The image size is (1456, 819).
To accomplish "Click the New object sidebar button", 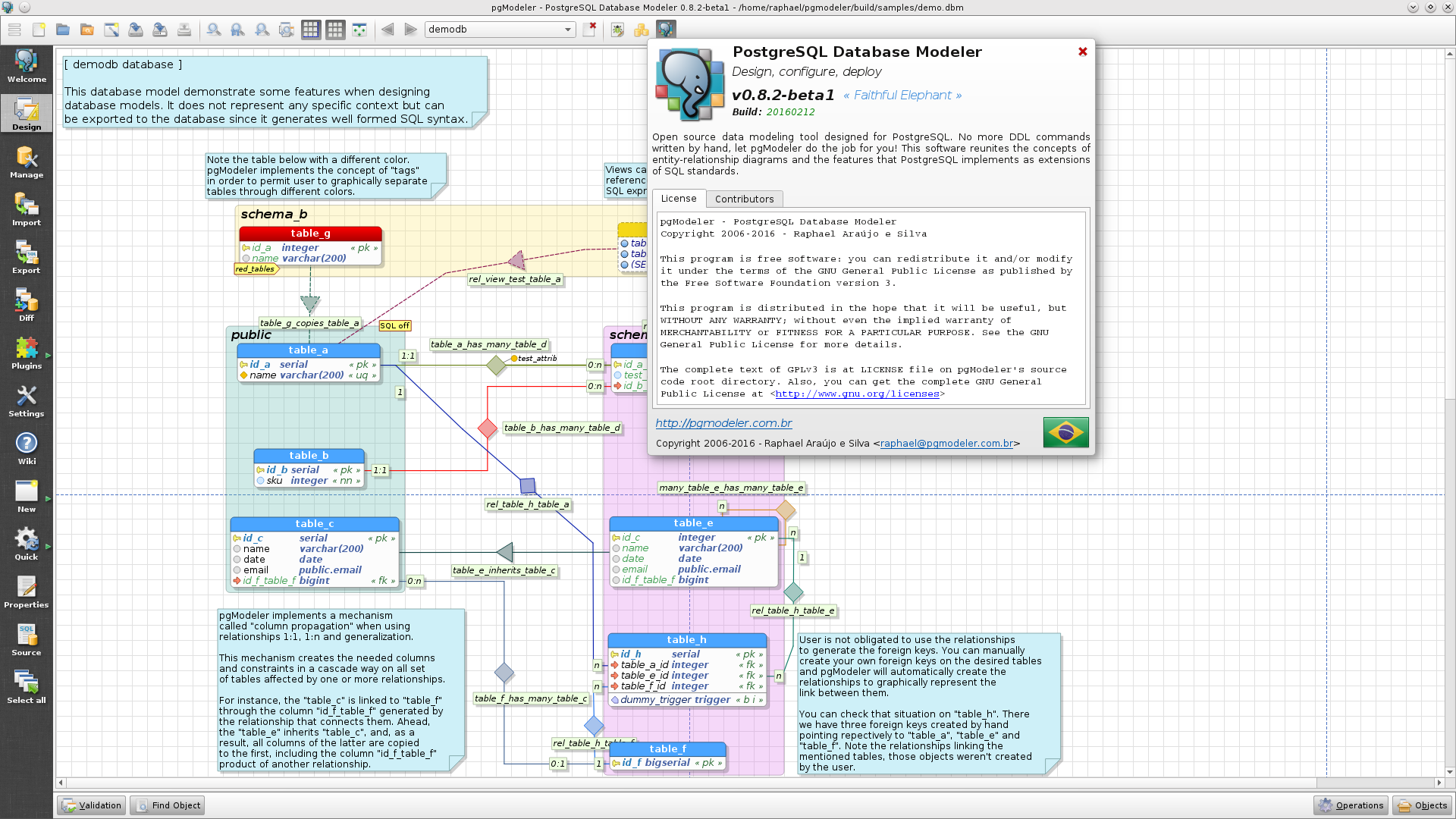I will coord(27,496).
